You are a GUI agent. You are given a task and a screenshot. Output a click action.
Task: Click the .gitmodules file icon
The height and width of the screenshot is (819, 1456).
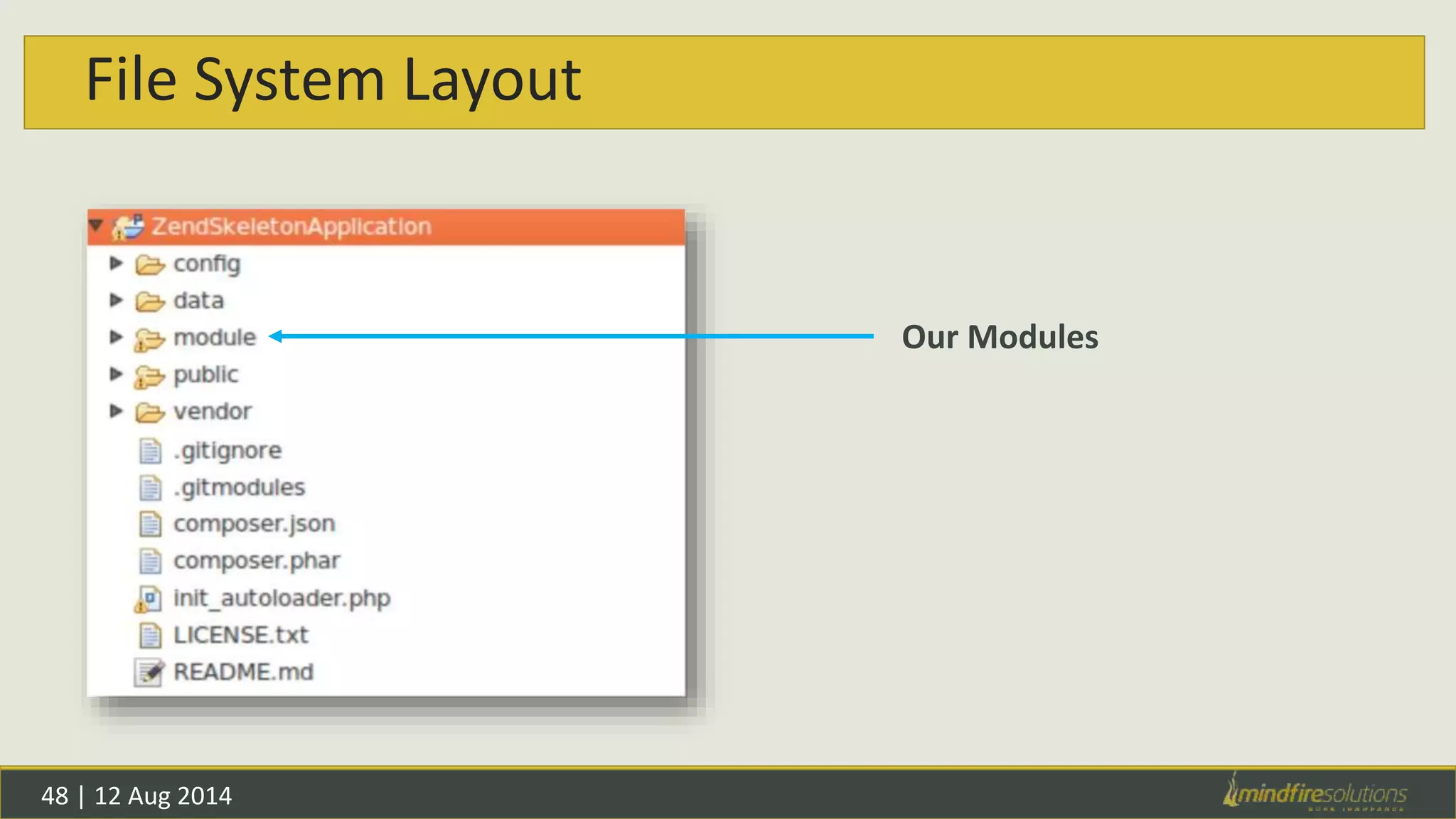(x=150, y=488)
